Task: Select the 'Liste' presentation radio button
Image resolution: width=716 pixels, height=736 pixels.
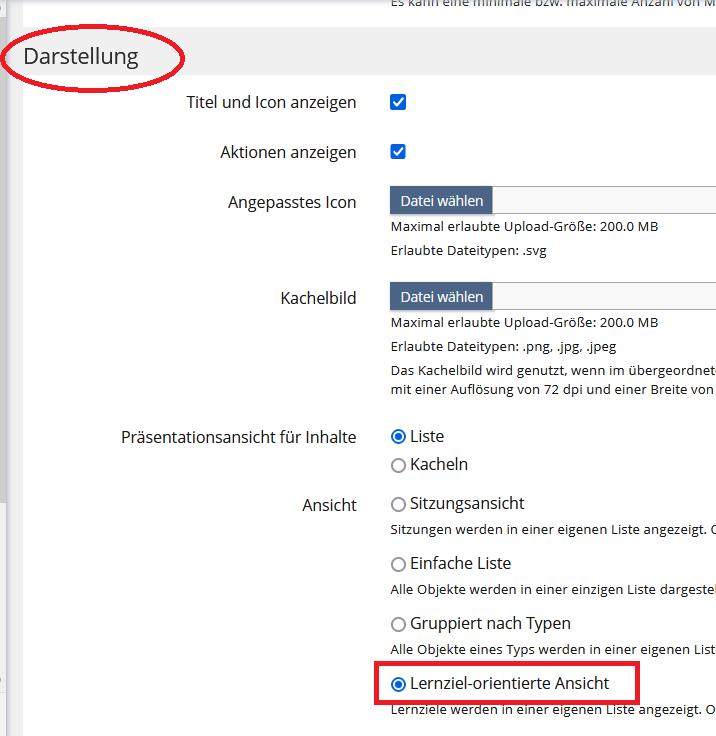Action: [399, 437]
